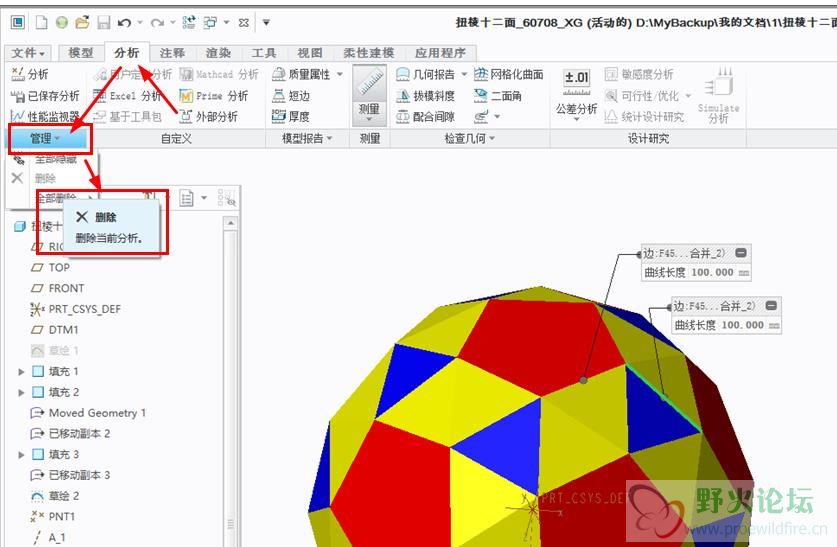The image size is (837, 547).
Task: Switch to the 视图 tab
Action: tap(310, 53)
